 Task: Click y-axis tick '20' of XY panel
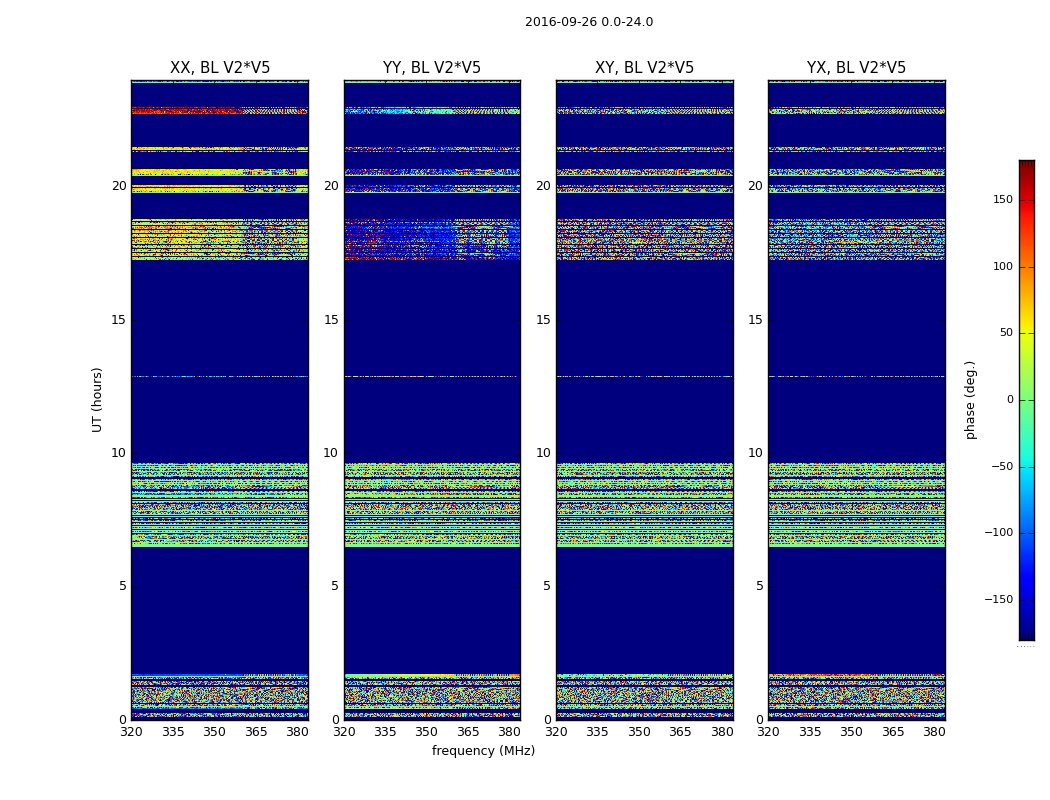[x=544, y=186]
